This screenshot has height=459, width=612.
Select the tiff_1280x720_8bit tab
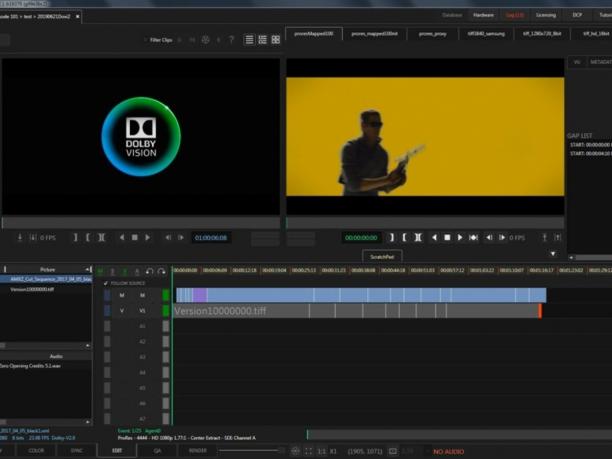coord(542,34)
